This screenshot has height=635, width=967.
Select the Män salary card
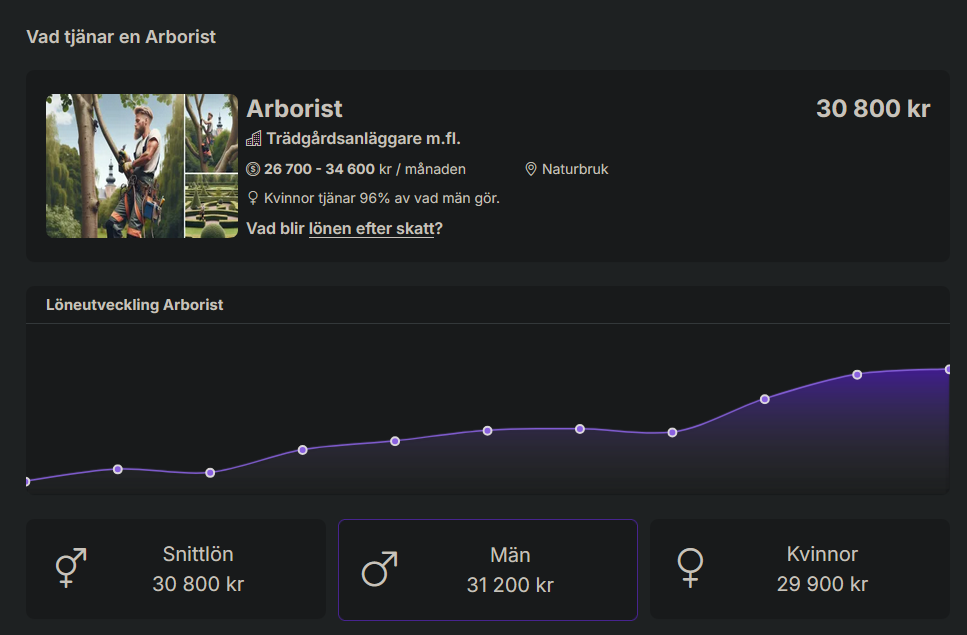click(x=488, y=570)
